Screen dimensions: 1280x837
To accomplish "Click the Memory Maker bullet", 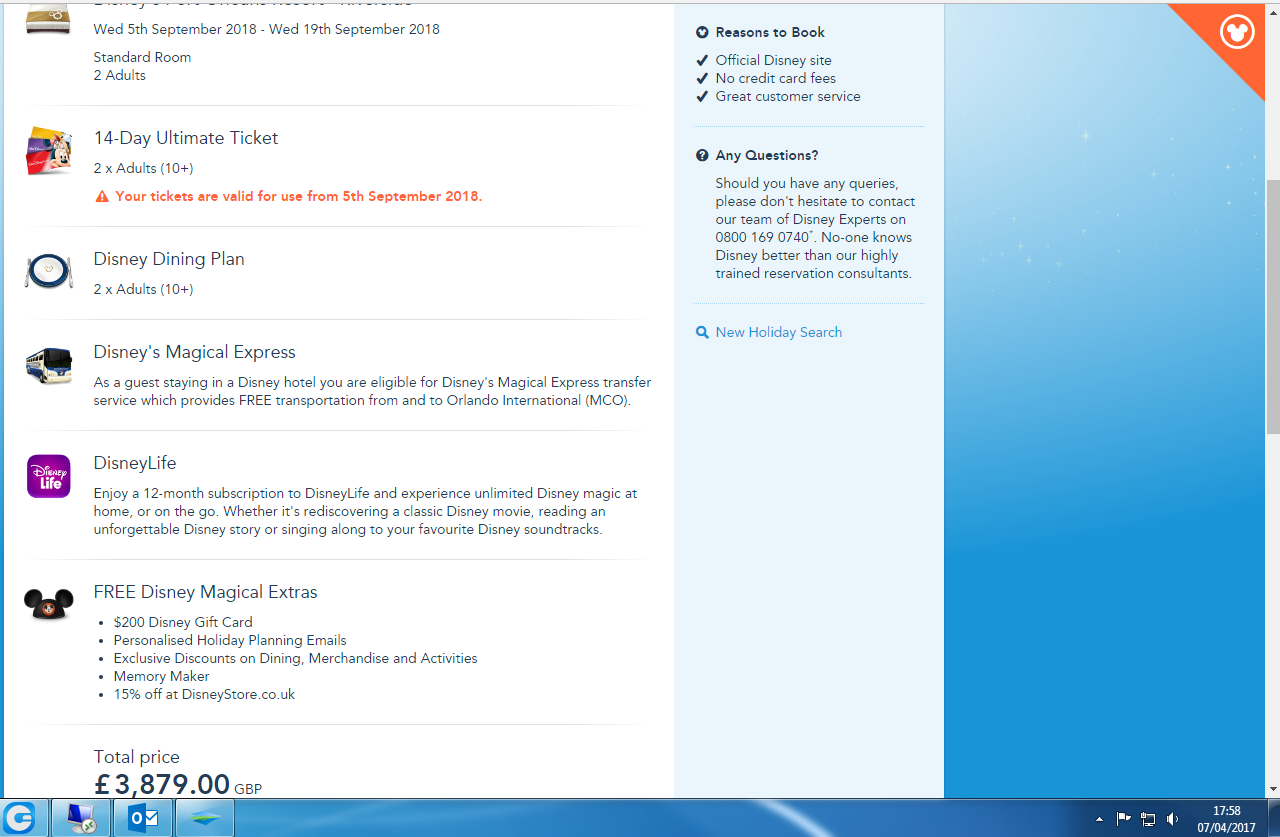I will 162,676.
